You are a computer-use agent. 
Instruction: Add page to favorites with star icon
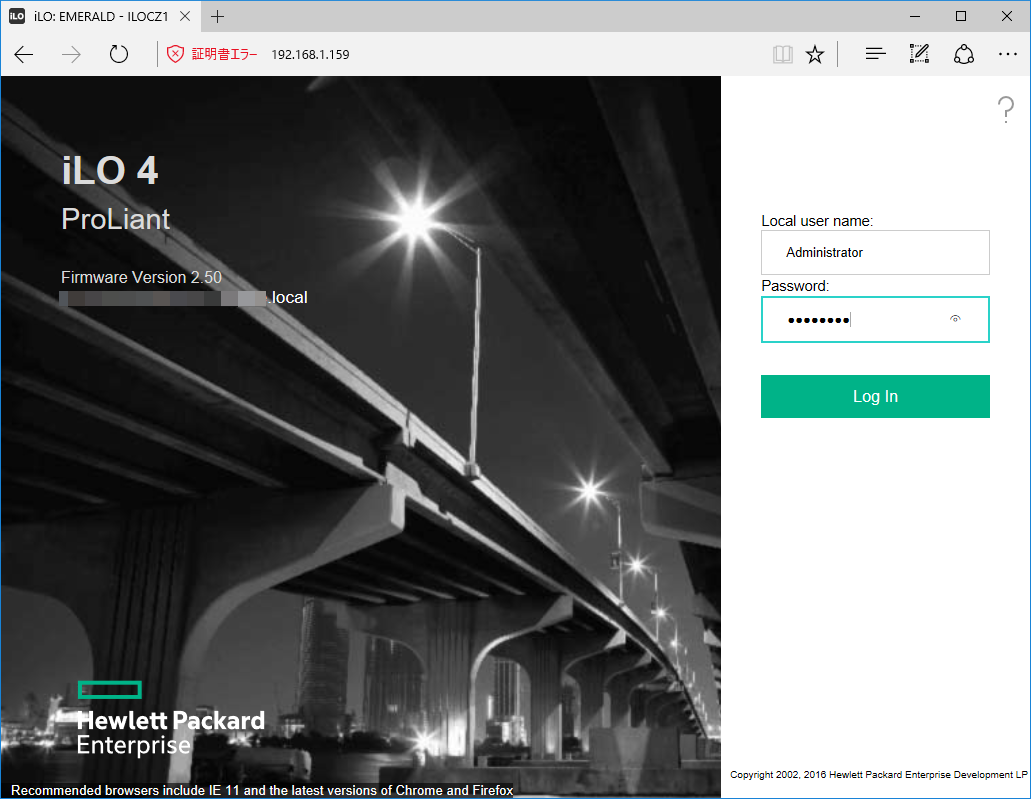click(815, 54)
